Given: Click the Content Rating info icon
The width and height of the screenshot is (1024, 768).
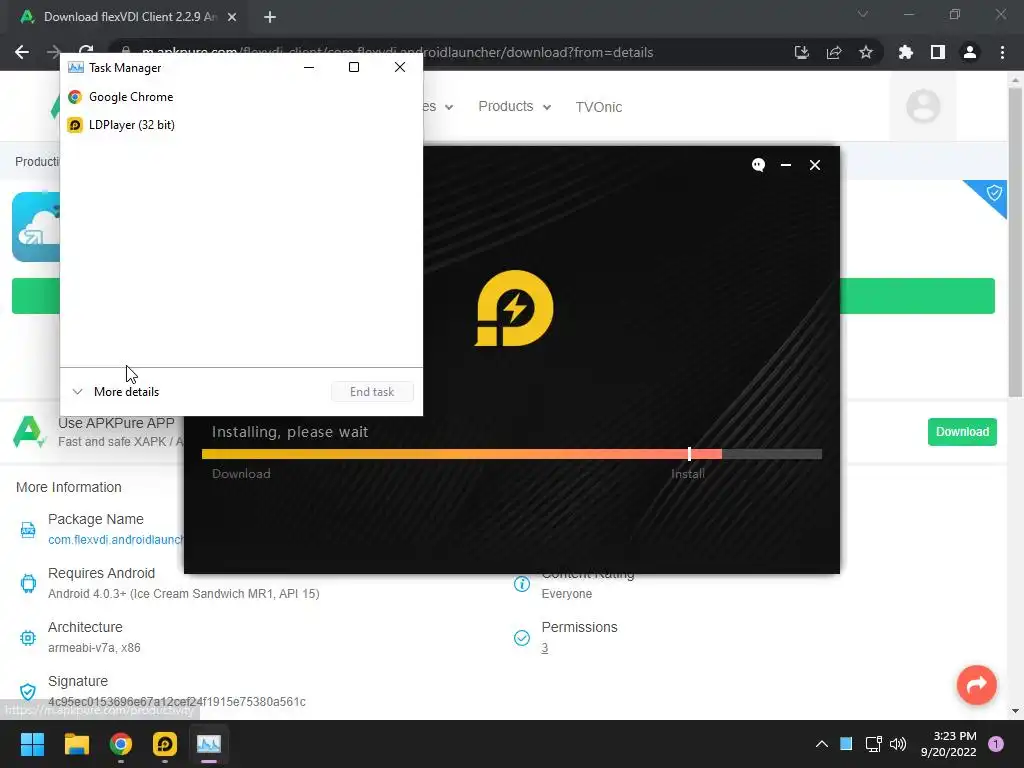Looking at the screenshot, I should (x=521, y=583).
